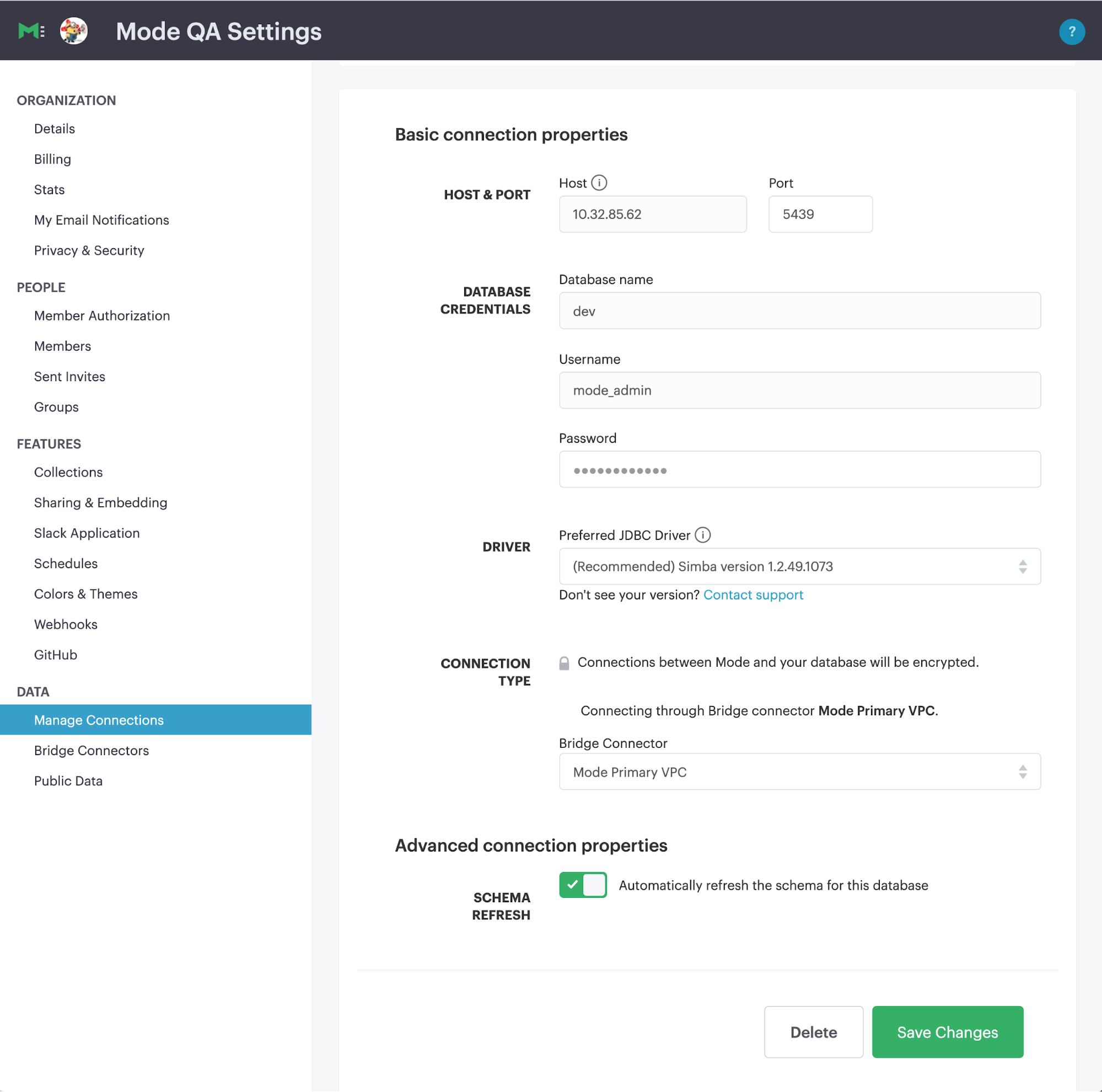This screenshot has width=1102, height=1092.
Task: Follow the Contact support link
Action: pyautogui.click(x=753, y=595)
